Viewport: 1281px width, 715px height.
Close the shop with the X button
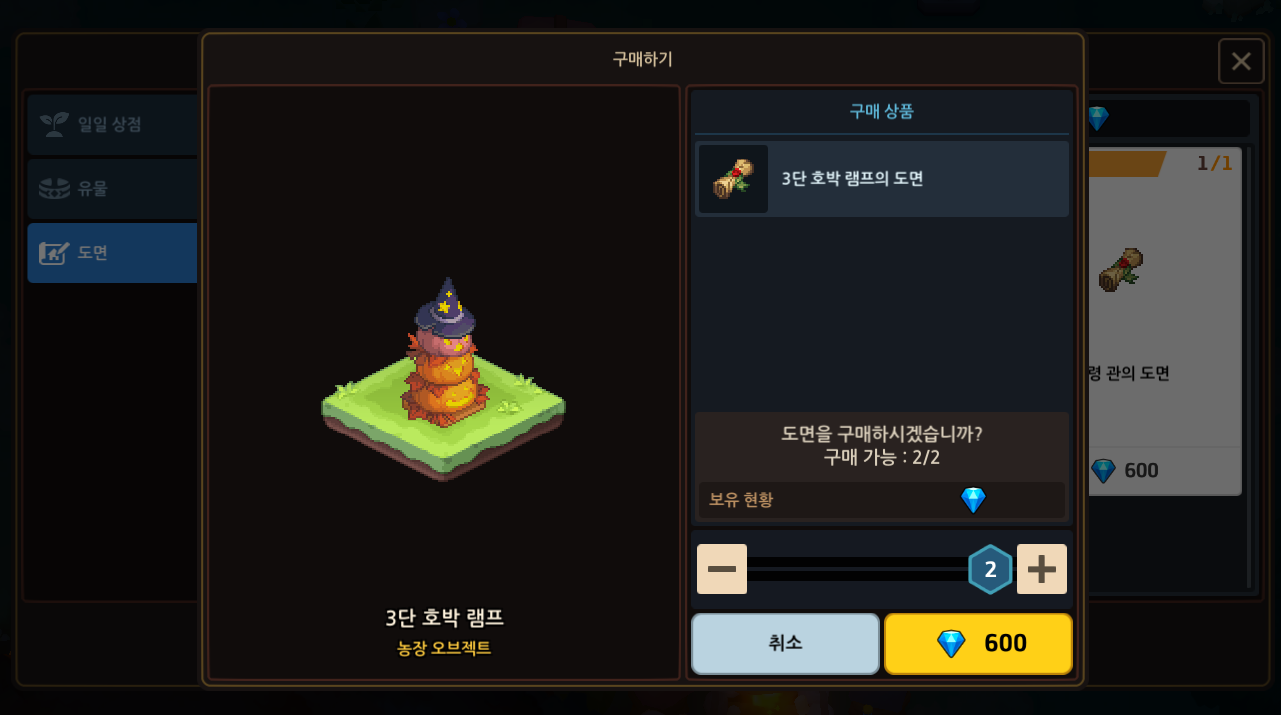(x=1241, y=61)
